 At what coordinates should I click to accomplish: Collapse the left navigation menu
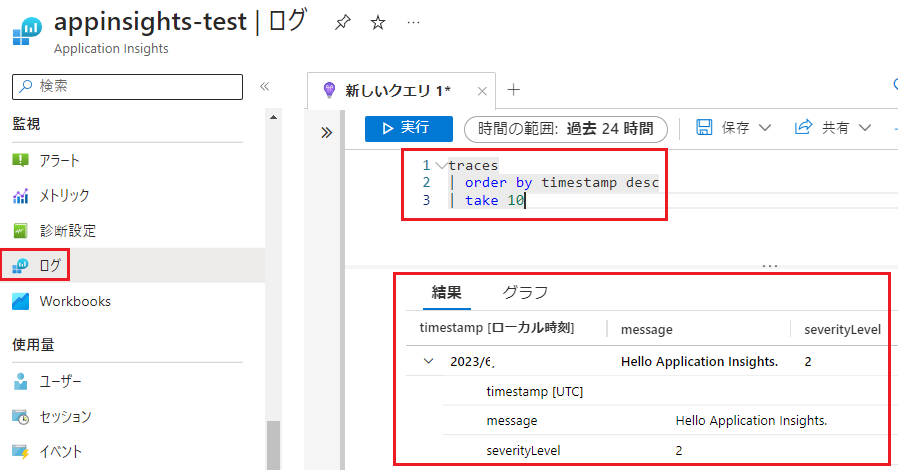tap(264, 86)
